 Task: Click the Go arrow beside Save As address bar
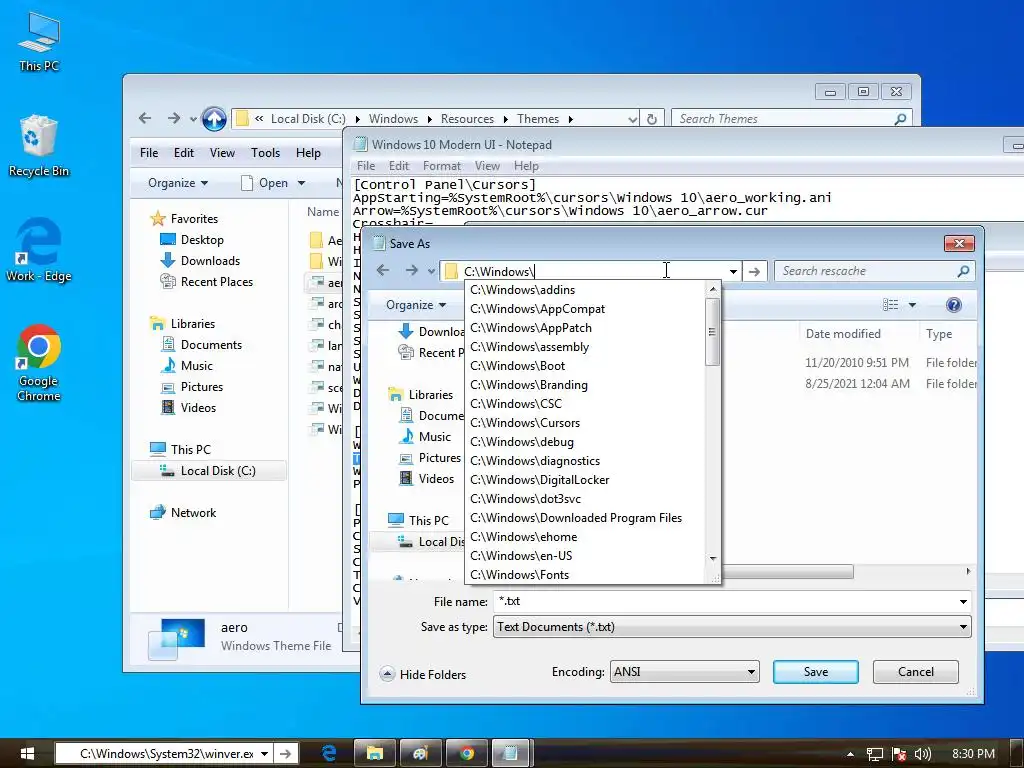754,271
